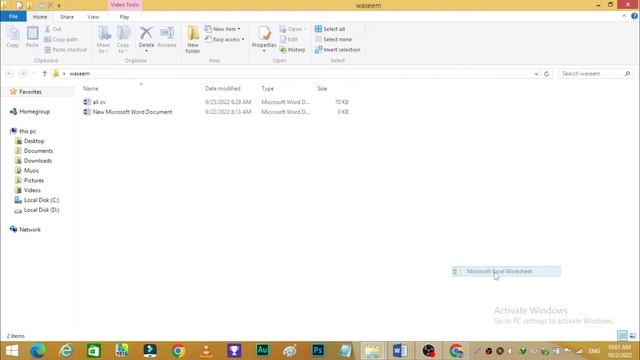The width and height of the screenshot is (640, 360).
Task: Click Invert selection in the ribbon
Action: (x=337, y=50)
